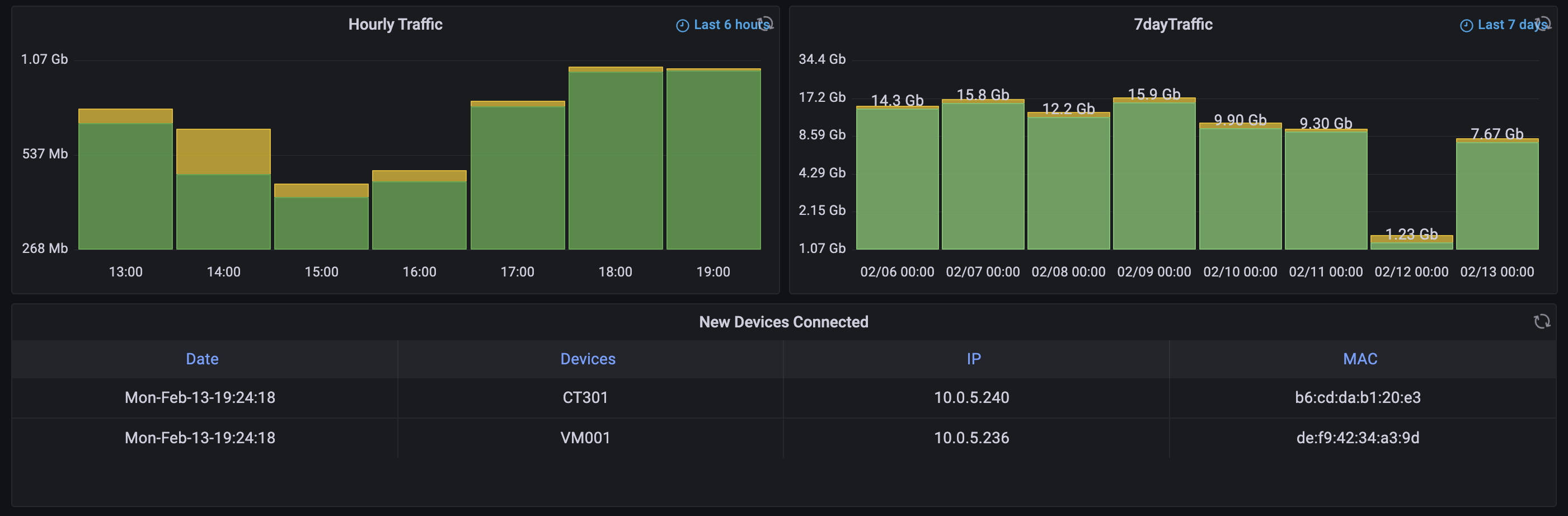Sort table by Date column header
The image size is (1568, 516).
(x=202, y=359)
